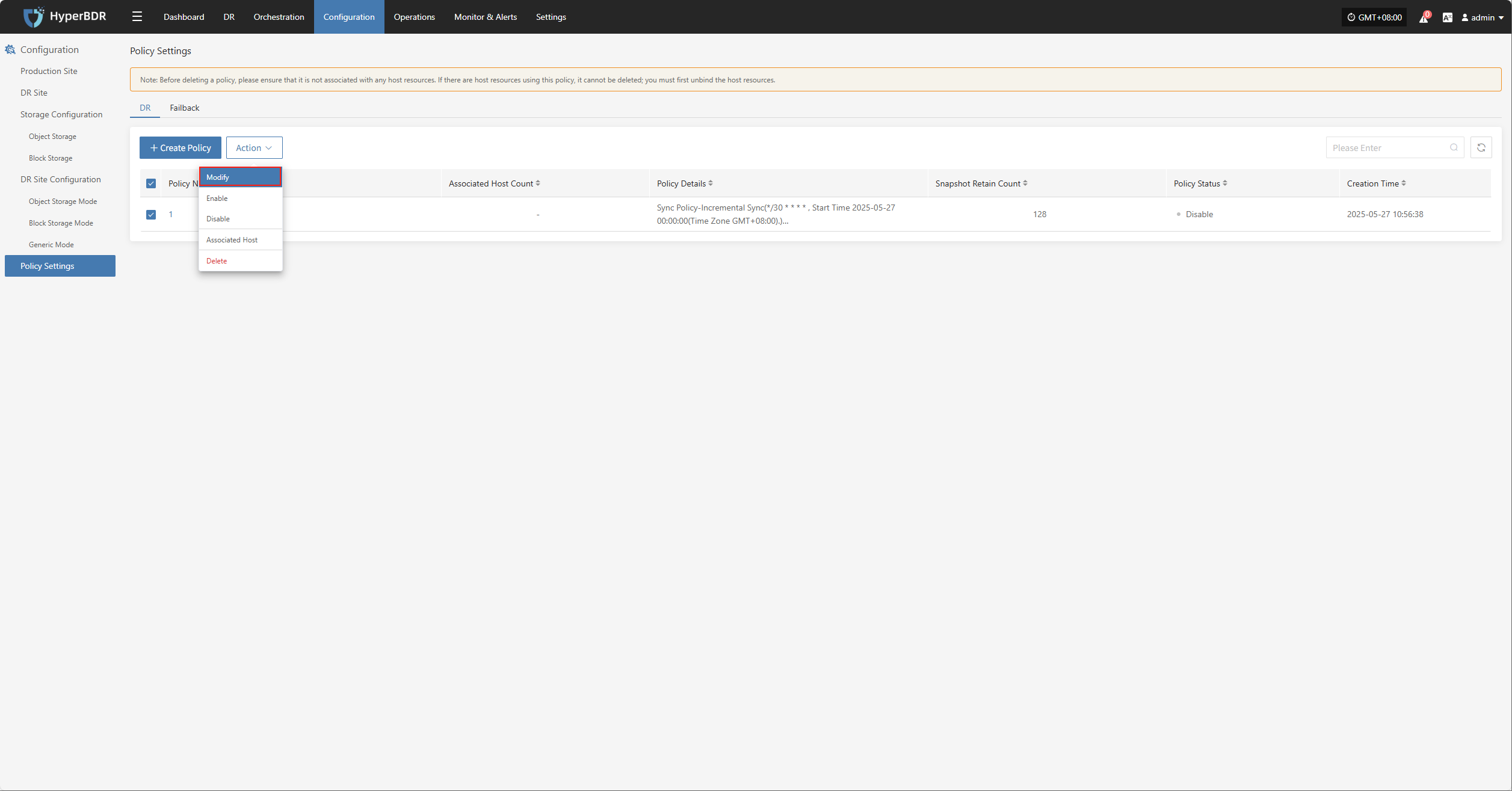Image resolution: width=1512 pixels, height=791 pixels.
Task: Go to DR Site in sidebar
Action: click(34, 93)
